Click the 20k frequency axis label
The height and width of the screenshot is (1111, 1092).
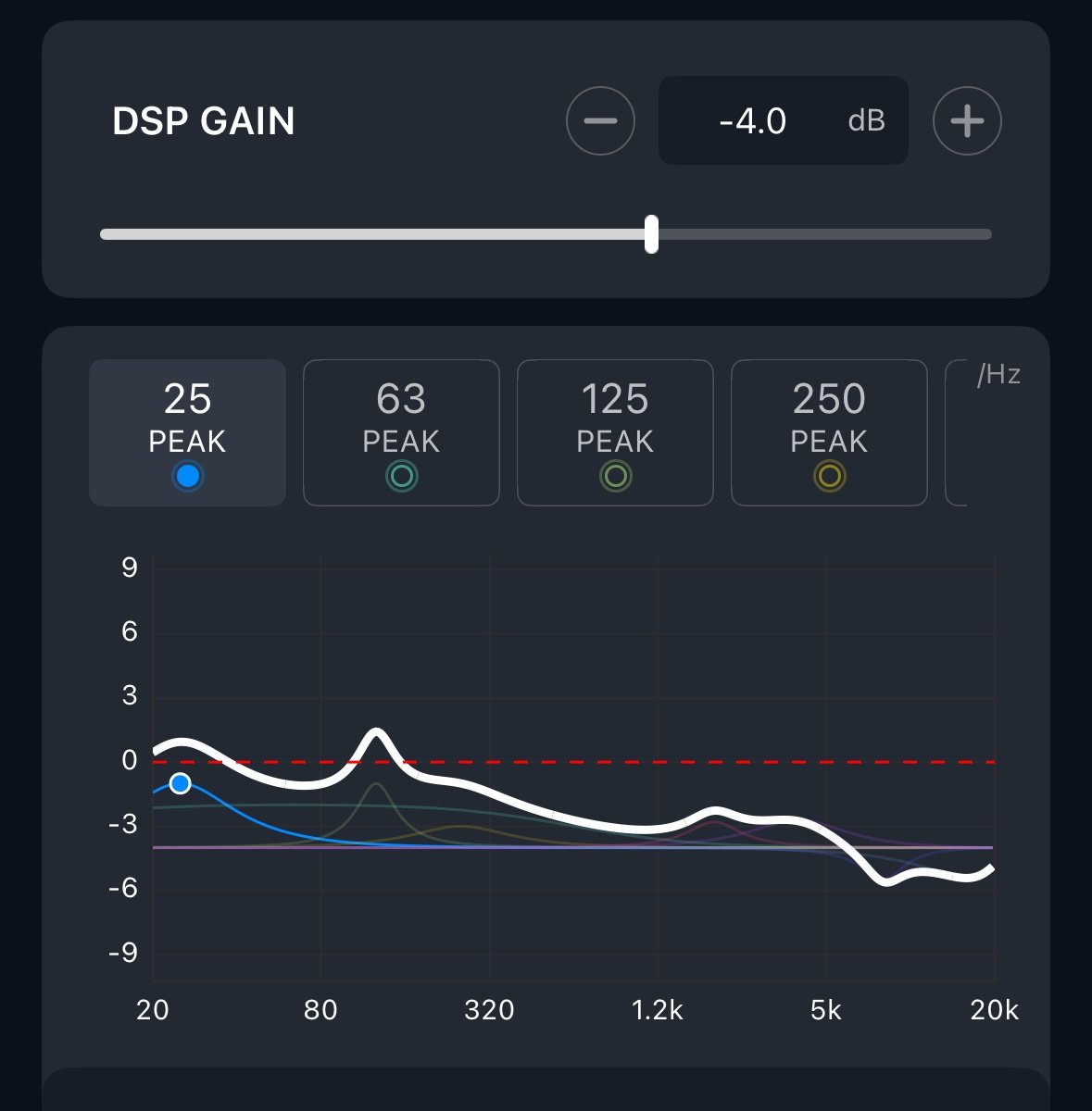(994, 1010)
